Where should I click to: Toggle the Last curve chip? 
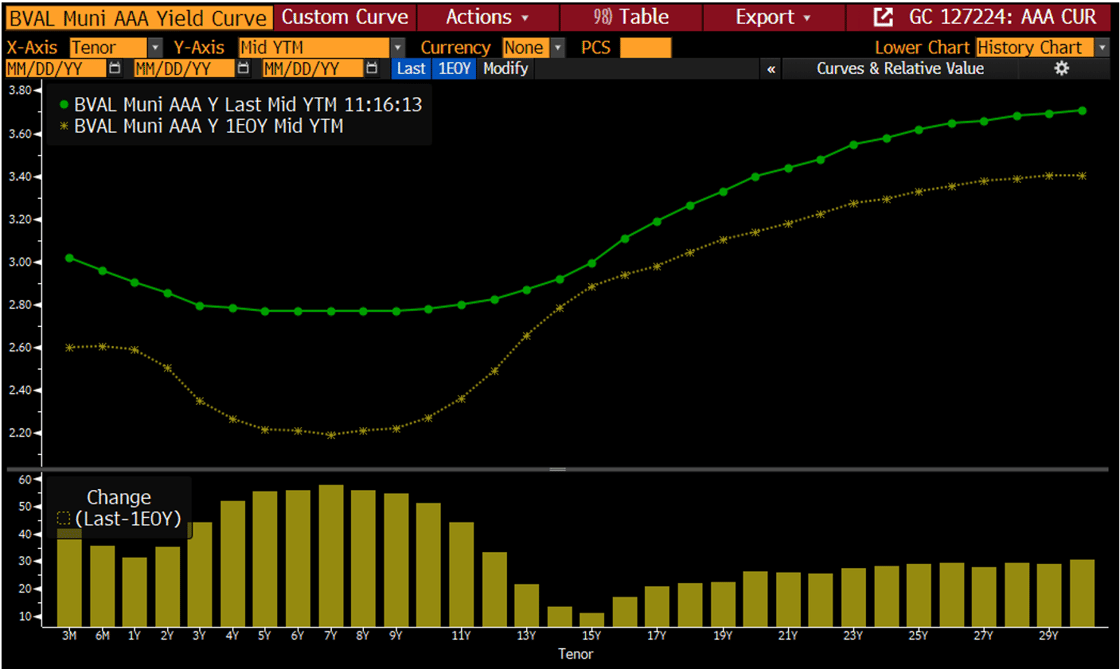(411, 69)
